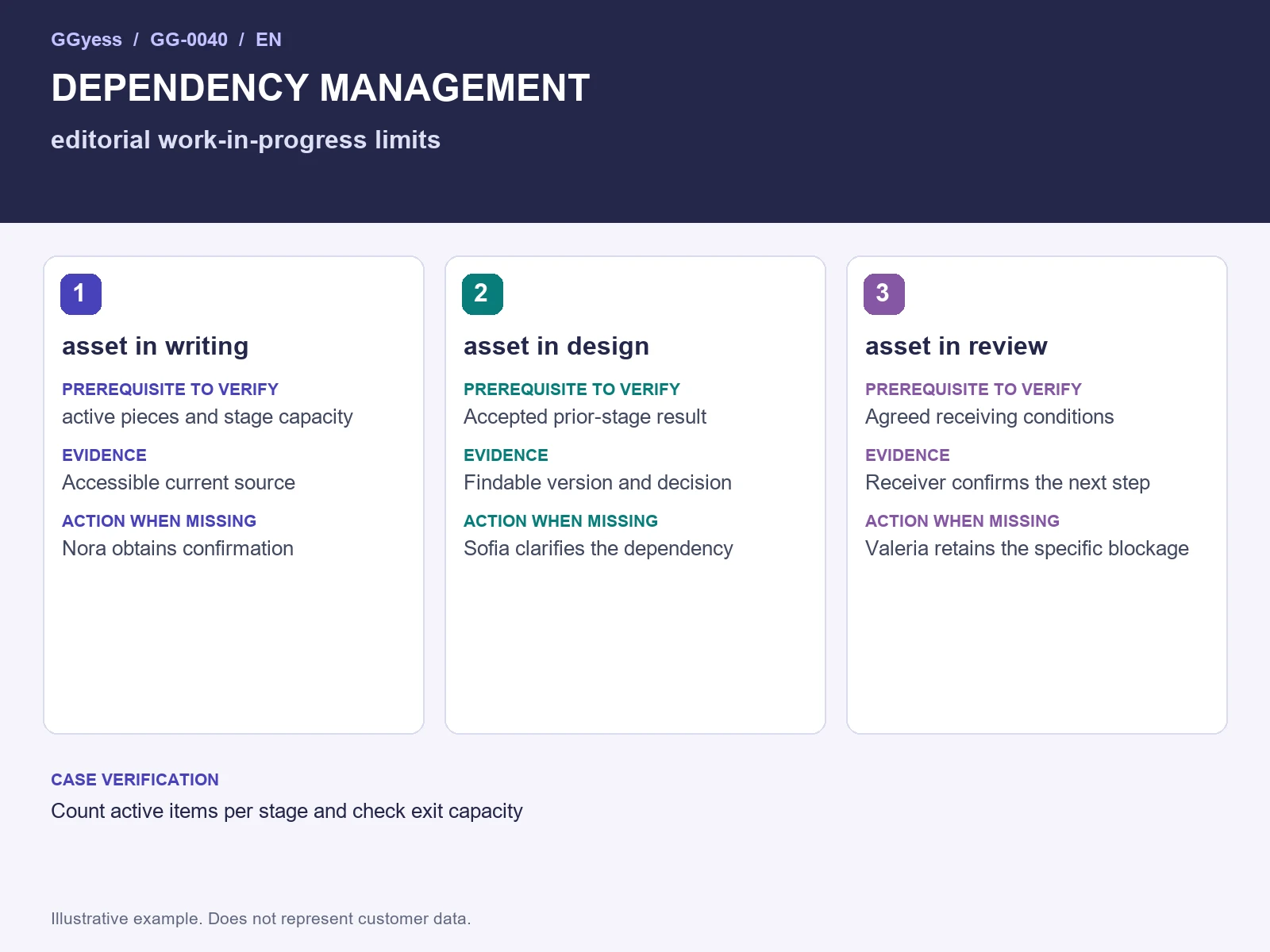This screenshot has height=952, width=1270.
Task: Click the subtitle editorial work-in-progress limits
Action: pyautogui.click(x=245, y=140)
